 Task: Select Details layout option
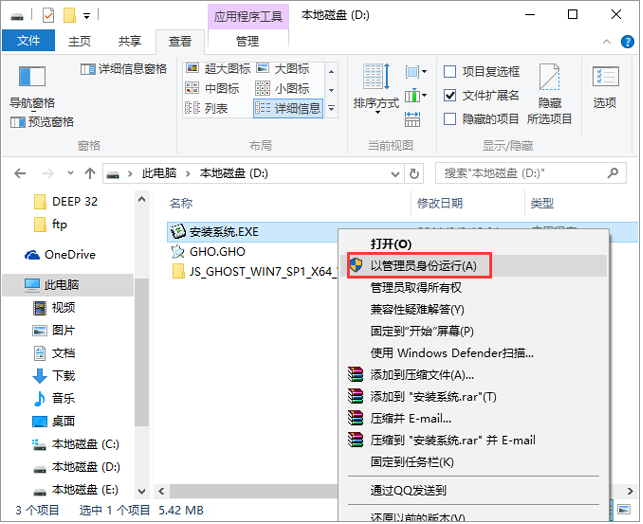coord(288,108)
